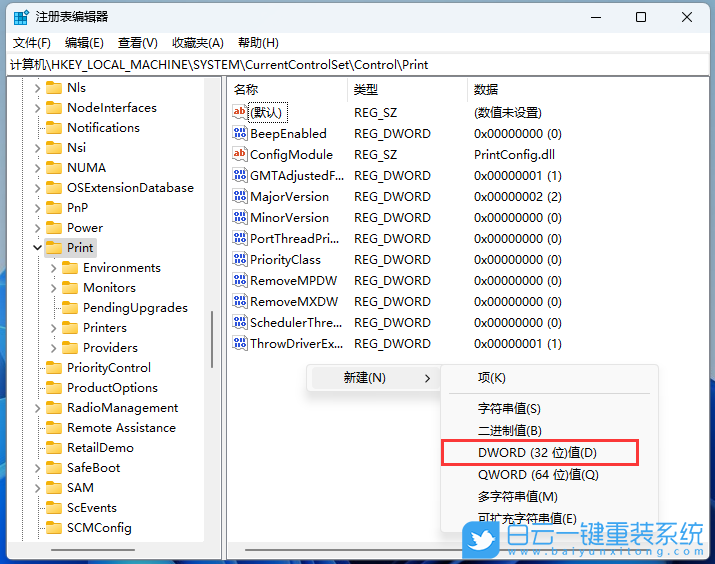Choose 二进制值(B) from submenu
The image size is (715, 564).
[549, 430]
